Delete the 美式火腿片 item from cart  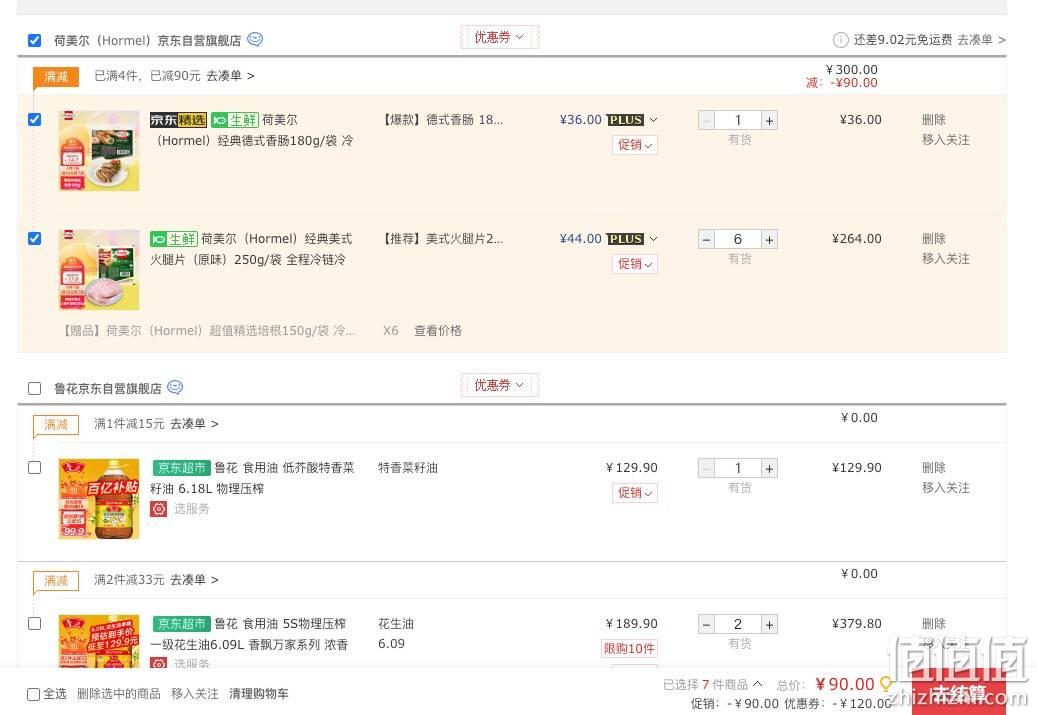pyautogui.click(x=933, y=239)
